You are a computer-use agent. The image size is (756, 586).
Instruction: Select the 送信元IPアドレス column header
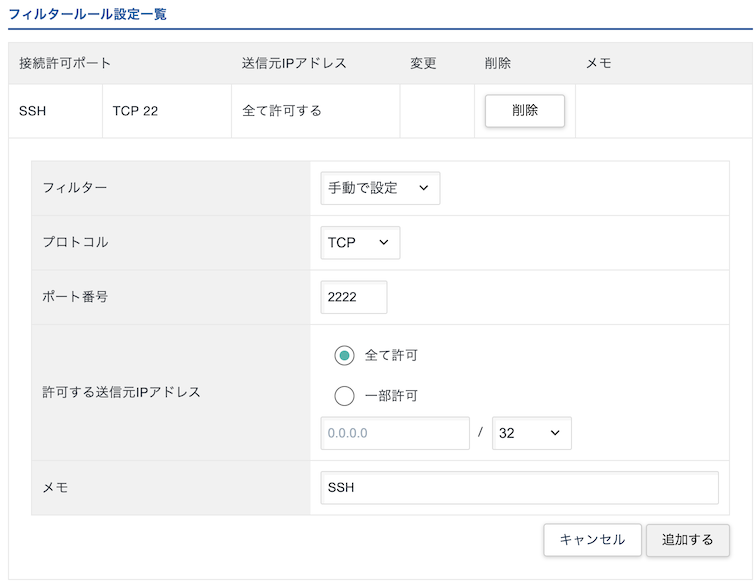coord(294,63)
